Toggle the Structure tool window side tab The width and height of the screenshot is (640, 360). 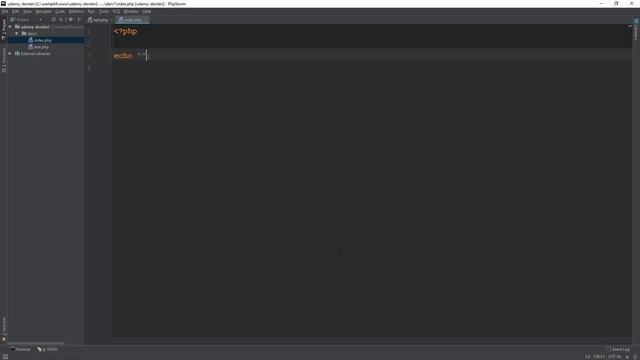coord(4,60)
